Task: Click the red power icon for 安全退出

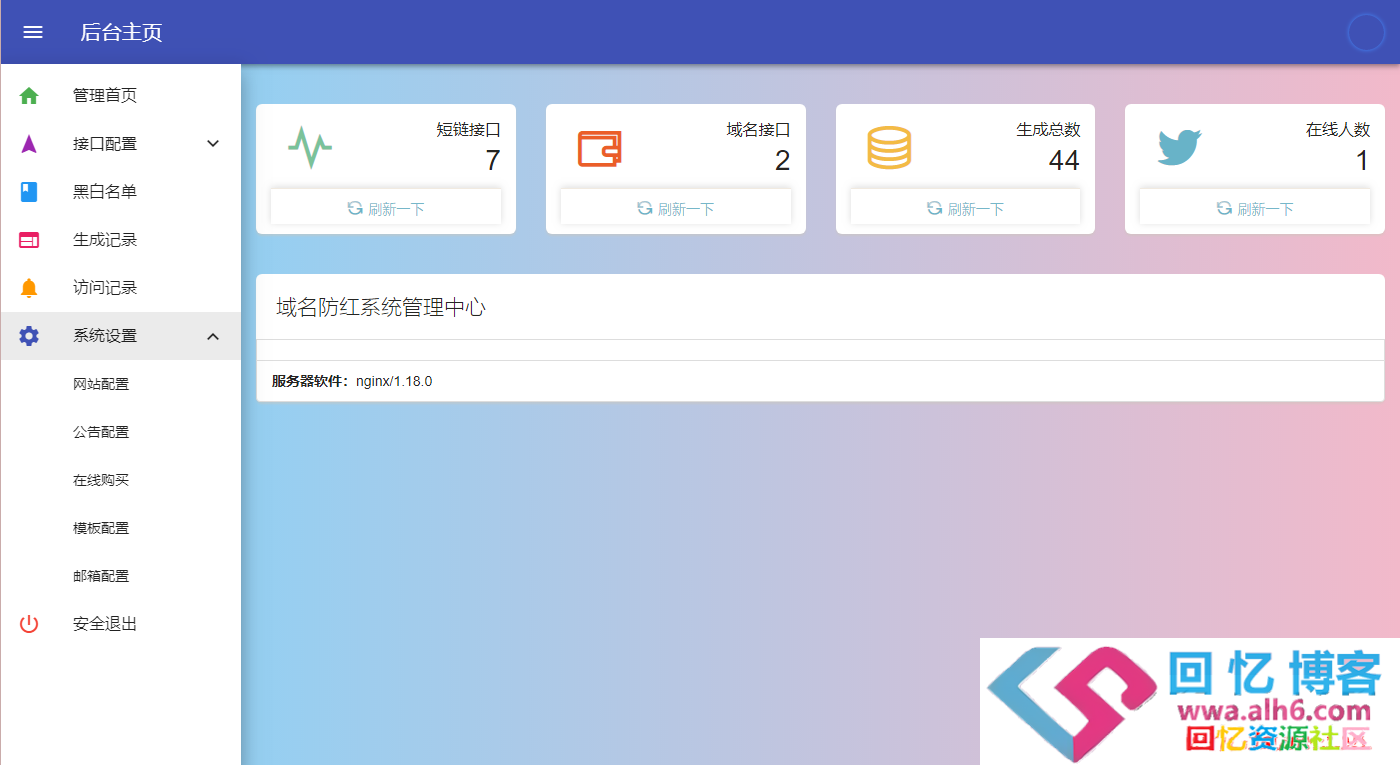Action: (x=29, y=624)
